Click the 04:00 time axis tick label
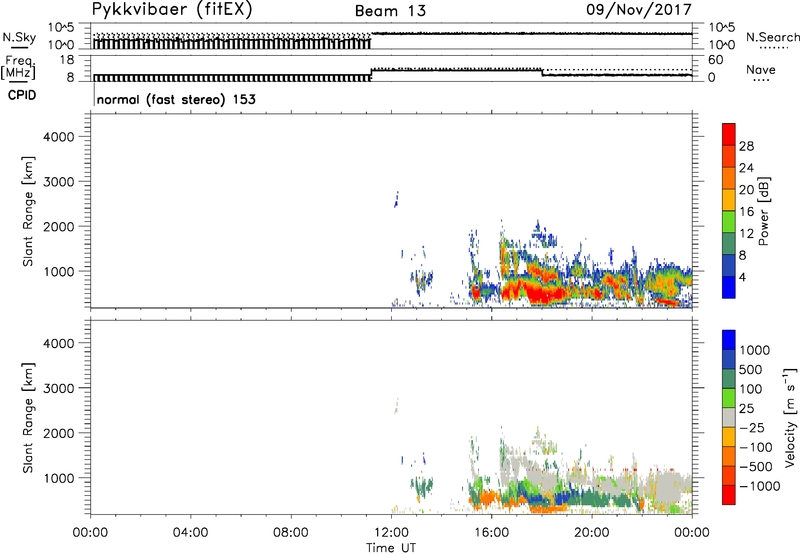This screenshot has height=554, width=800. tap(190, 533)
